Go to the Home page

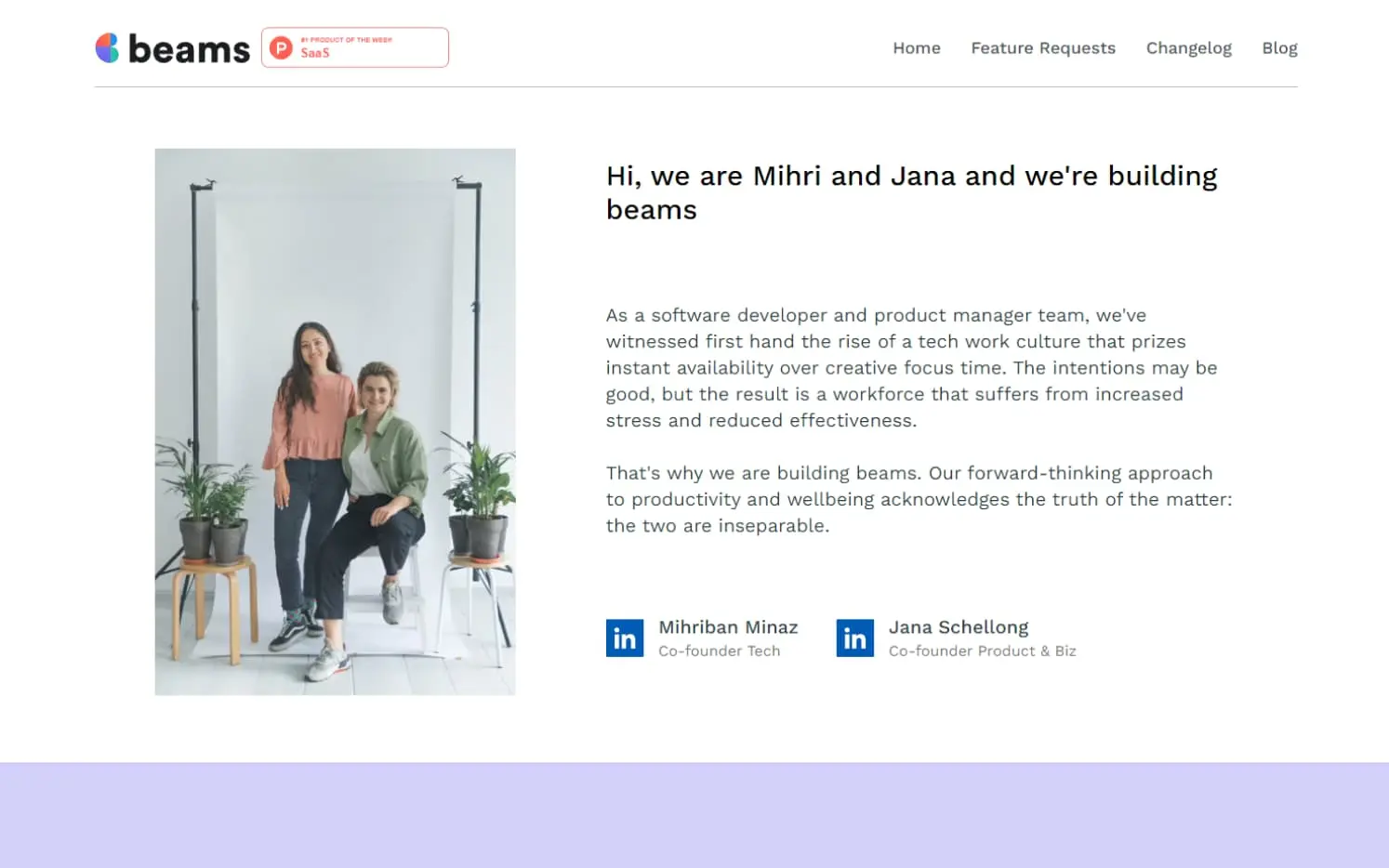click(x=916, y=48)
